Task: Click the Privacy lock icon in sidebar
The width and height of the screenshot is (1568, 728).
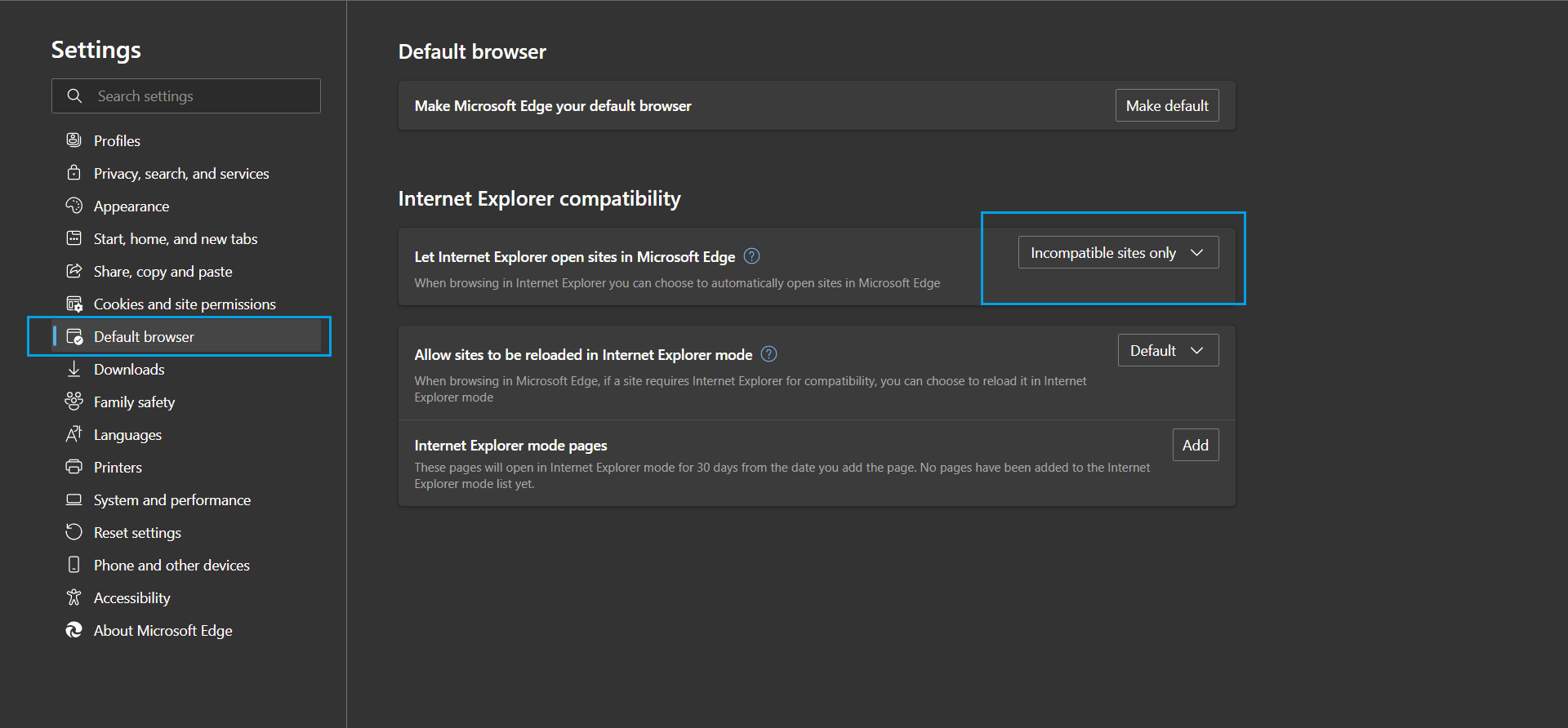Action: [73, 172]
